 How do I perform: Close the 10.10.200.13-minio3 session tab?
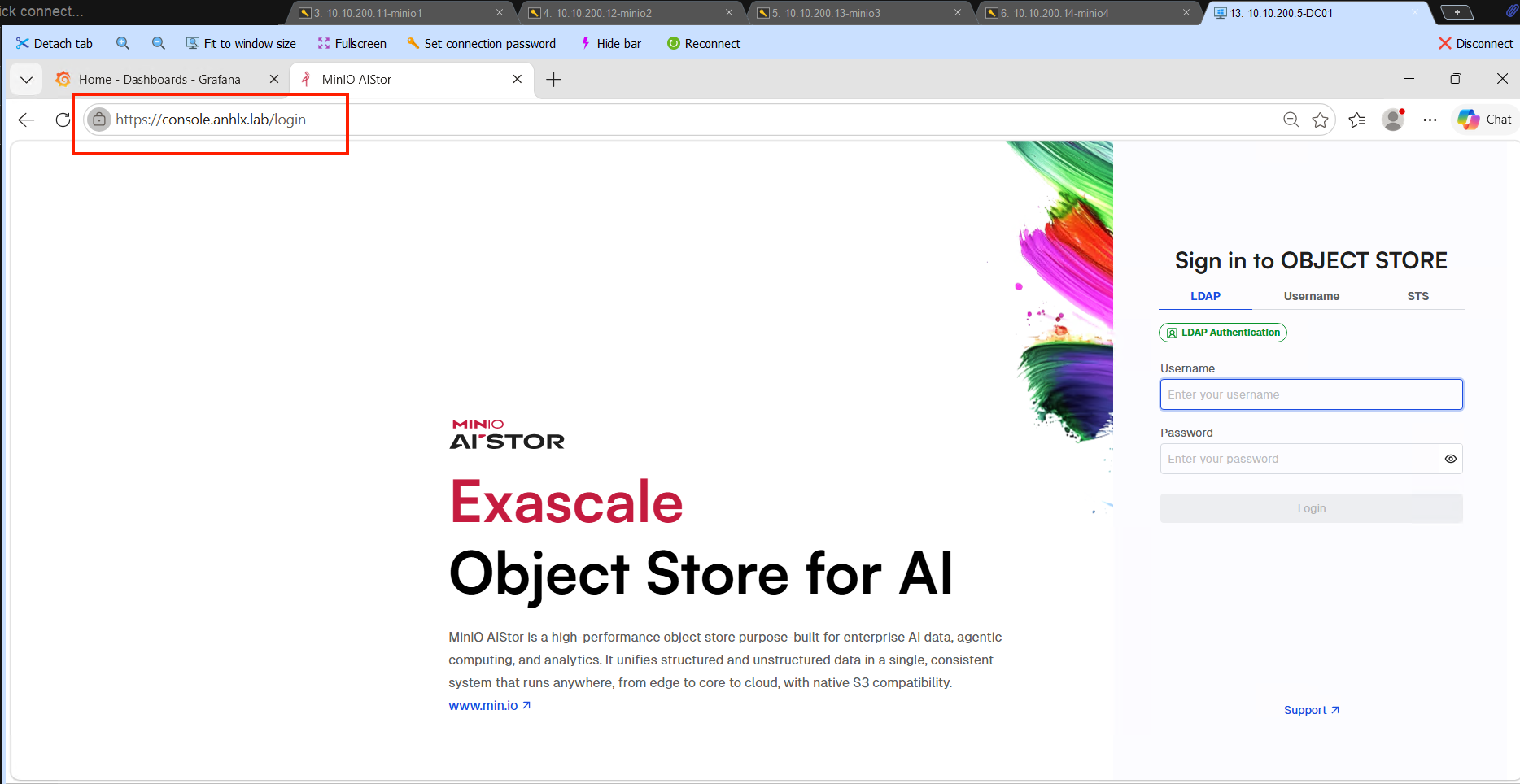tap(958, 13)
